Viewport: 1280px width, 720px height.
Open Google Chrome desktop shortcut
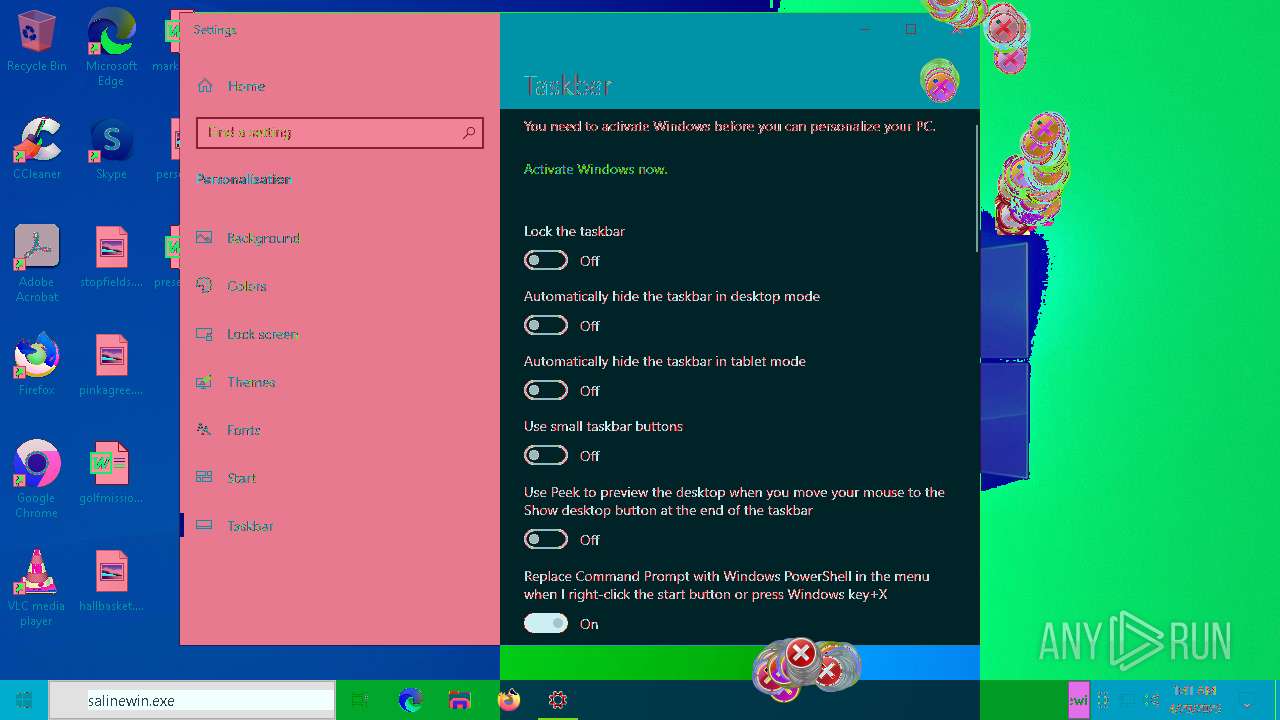(x=36, y=480)
